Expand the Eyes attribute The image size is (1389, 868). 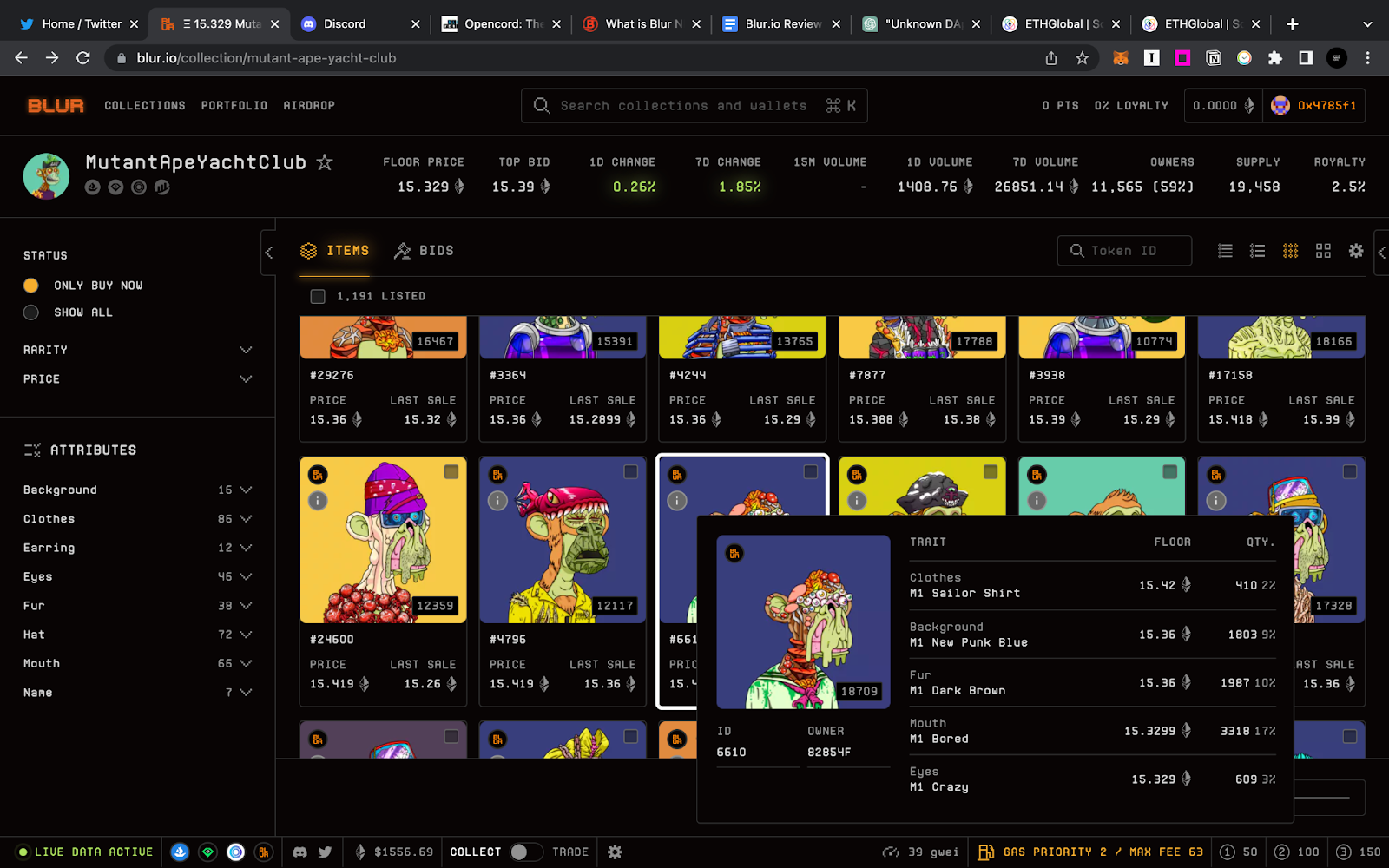pos(137,577)
